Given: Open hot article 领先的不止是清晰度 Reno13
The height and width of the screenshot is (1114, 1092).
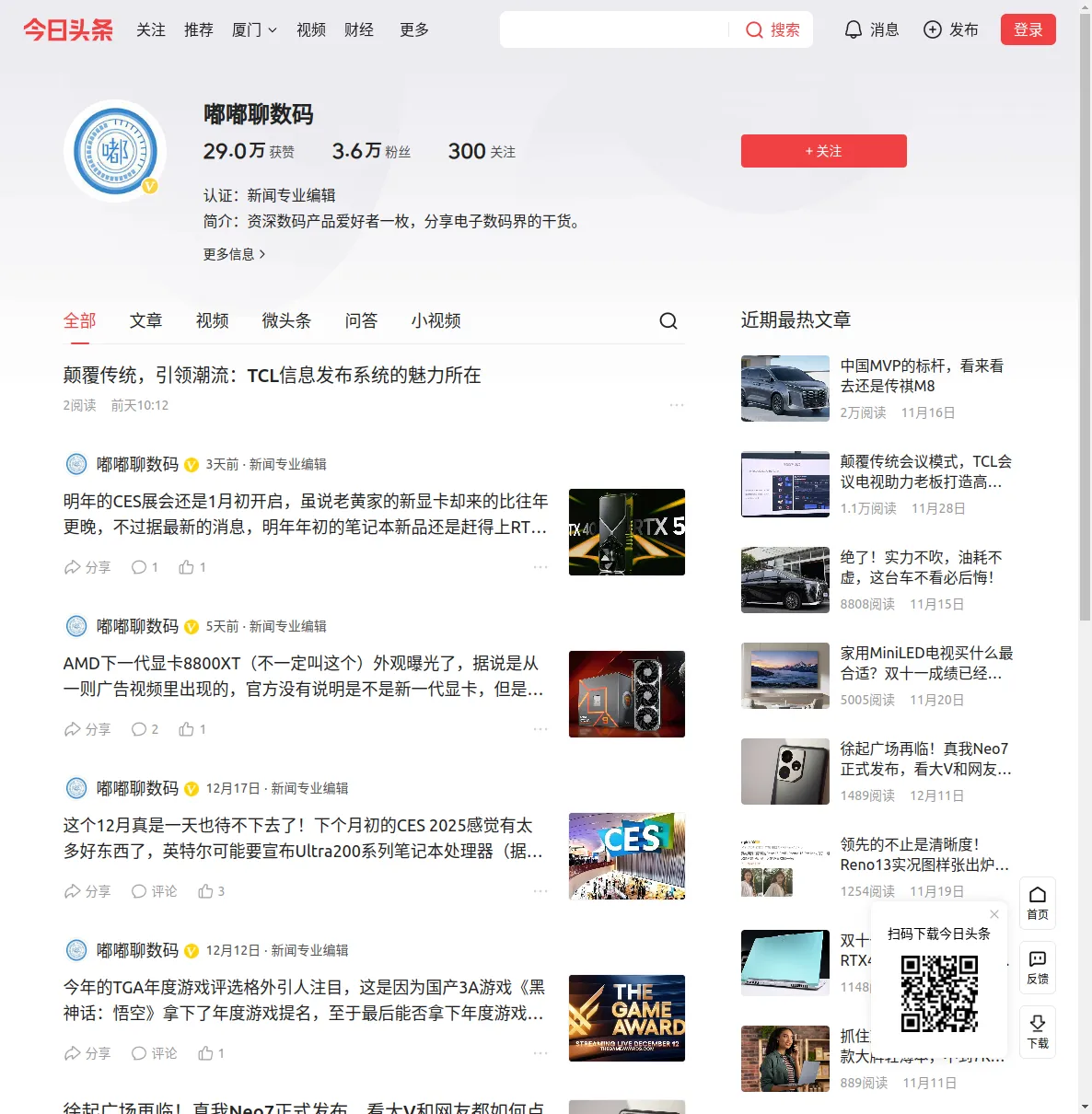Looking at the screenshot, I should (x=924, y=854).
